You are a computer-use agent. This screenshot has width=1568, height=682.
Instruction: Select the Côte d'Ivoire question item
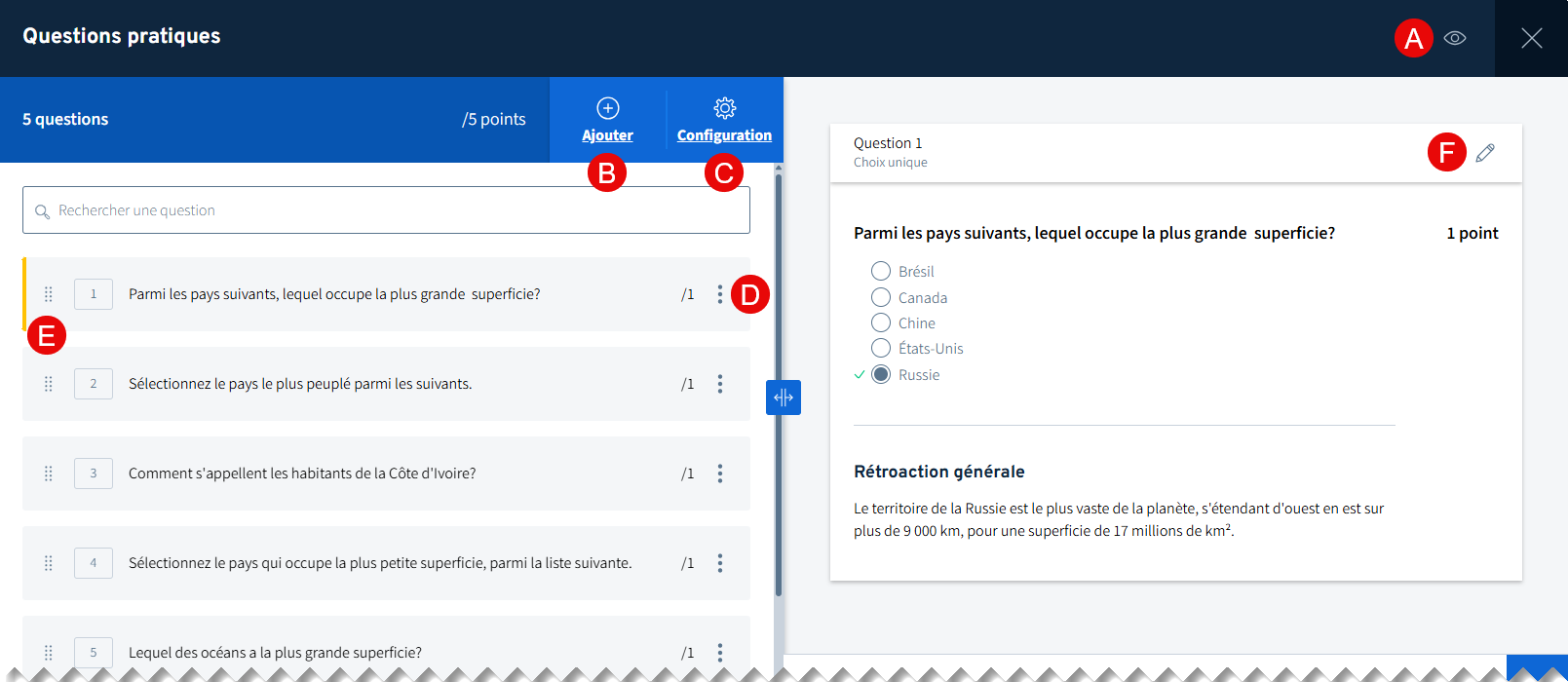pos(302,474)
